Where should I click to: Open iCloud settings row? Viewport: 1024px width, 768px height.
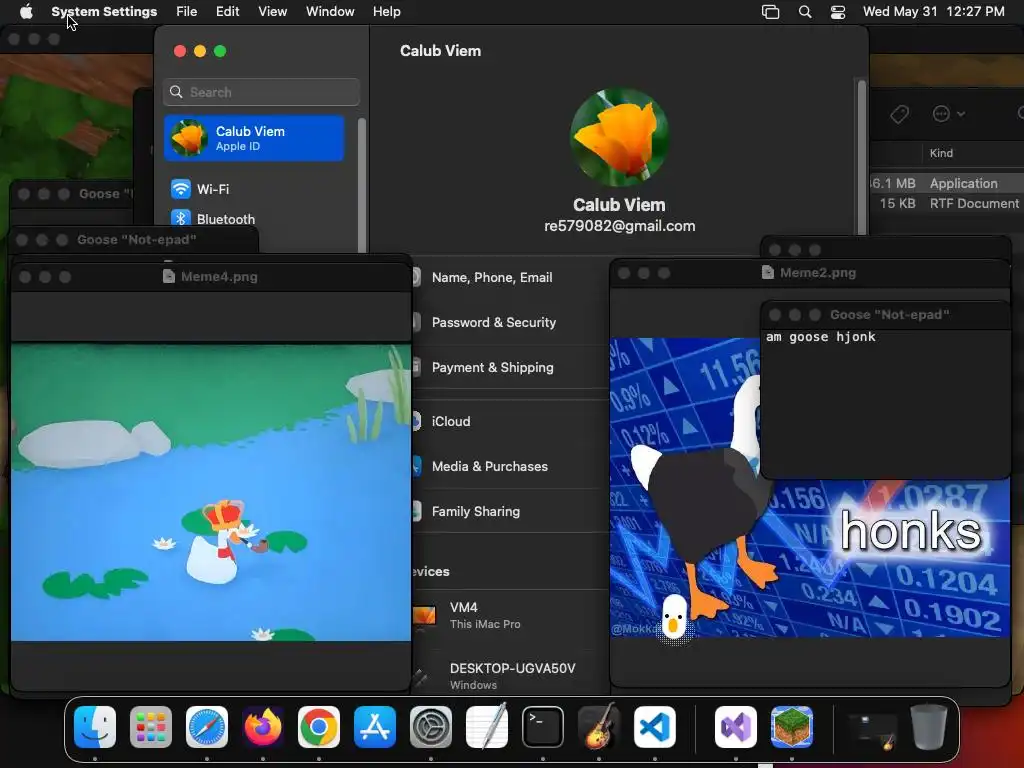click(451, 421)
